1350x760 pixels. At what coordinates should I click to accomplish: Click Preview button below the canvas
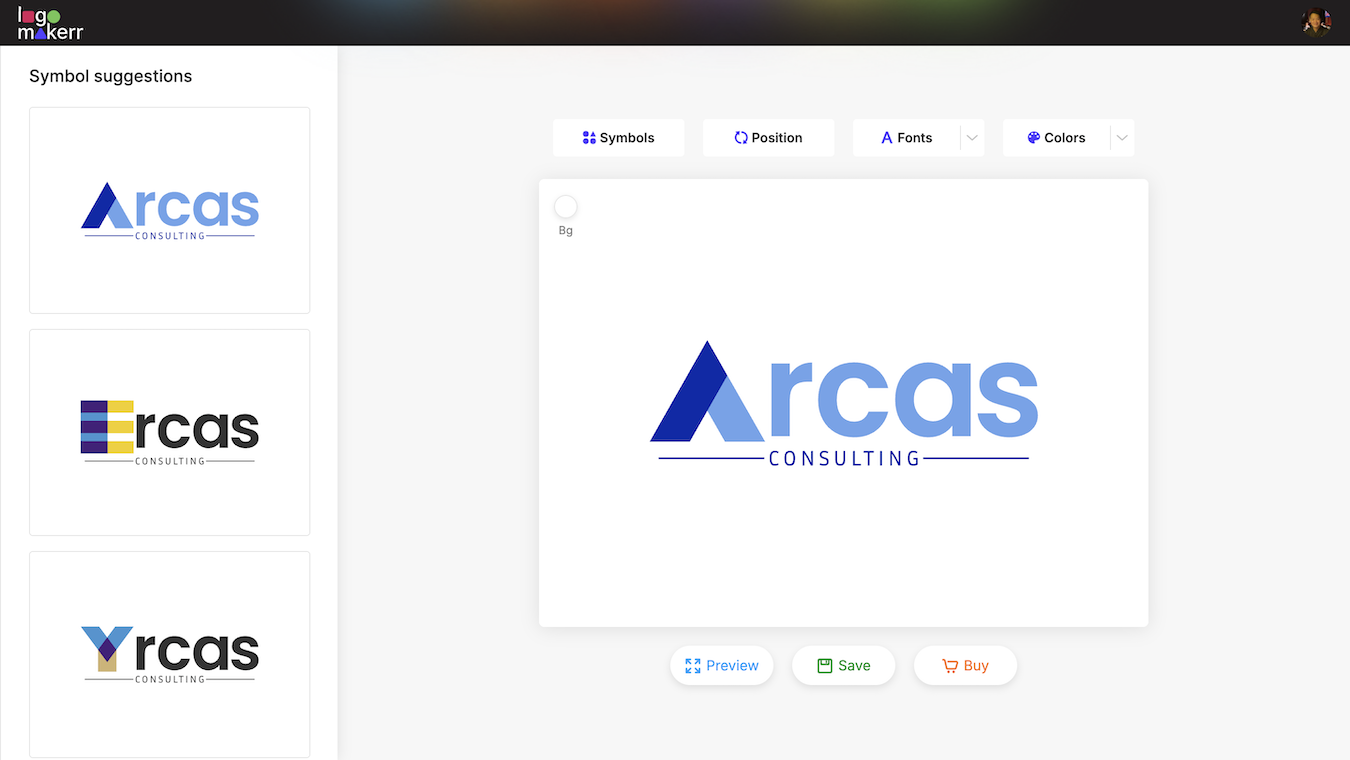point(721,666)
